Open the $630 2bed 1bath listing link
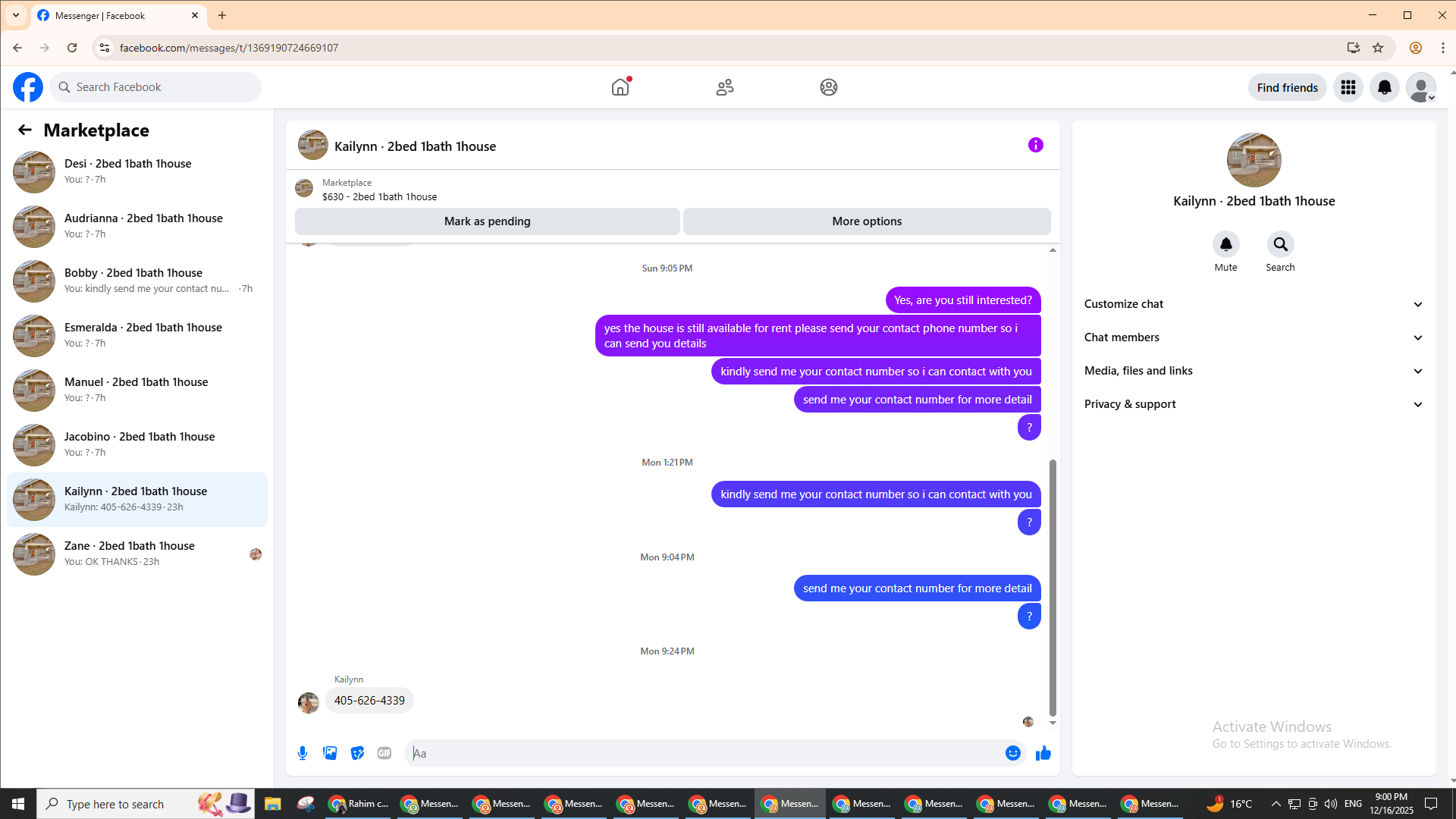The height and width of the screenshot is (819, 1456). [379, 196]
